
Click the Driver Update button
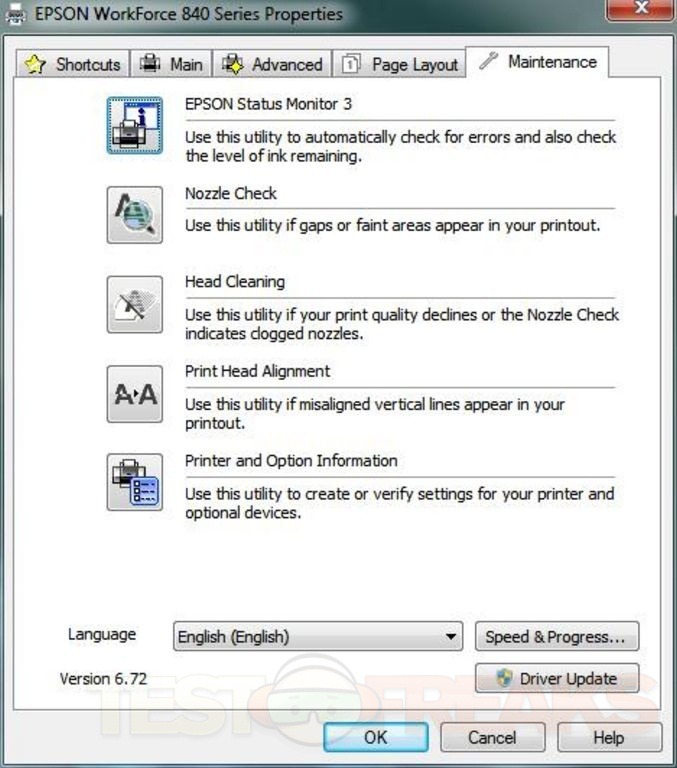click(556, 679)
